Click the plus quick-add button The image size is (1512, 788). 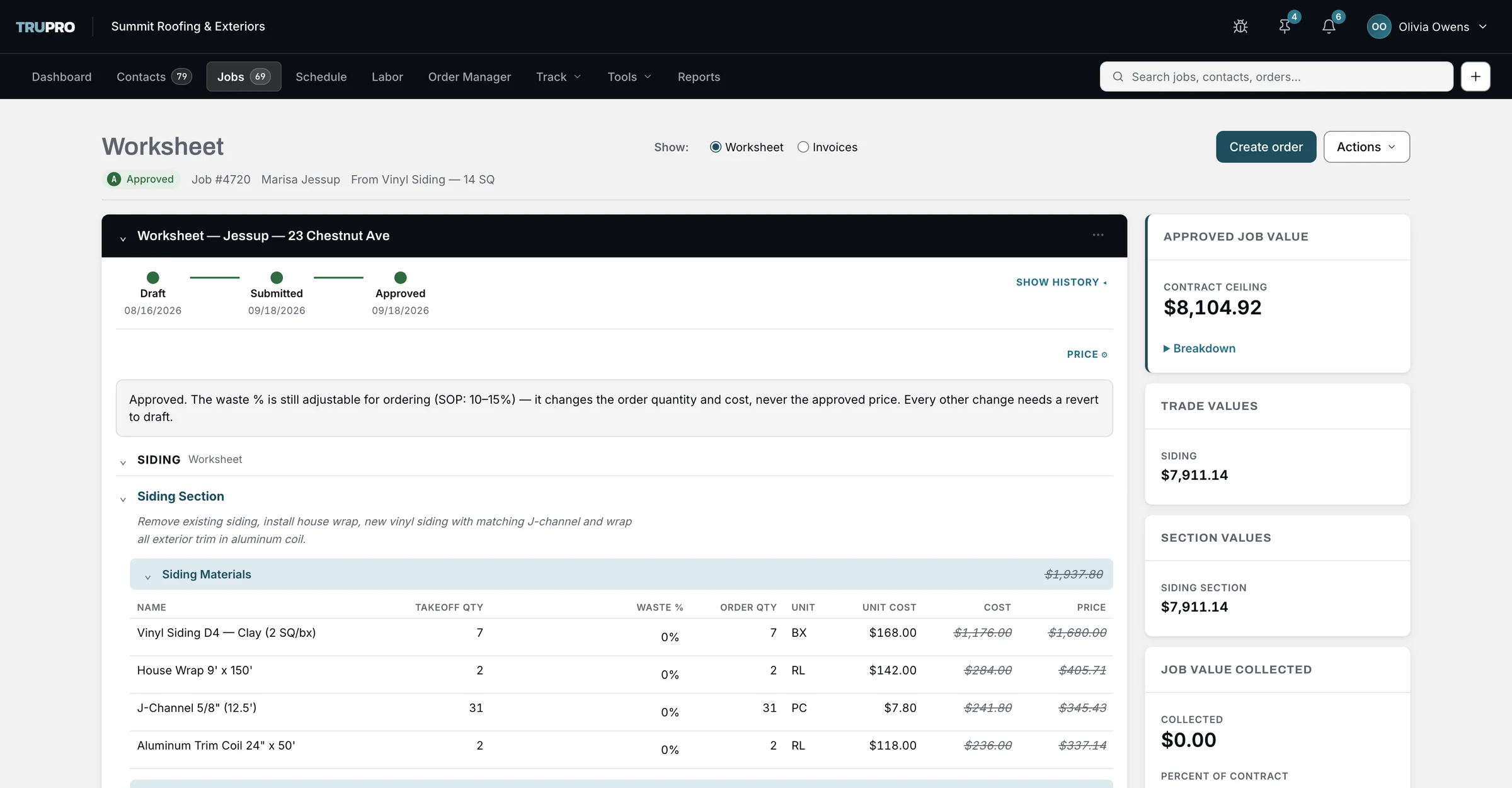tap(1475, 76)
